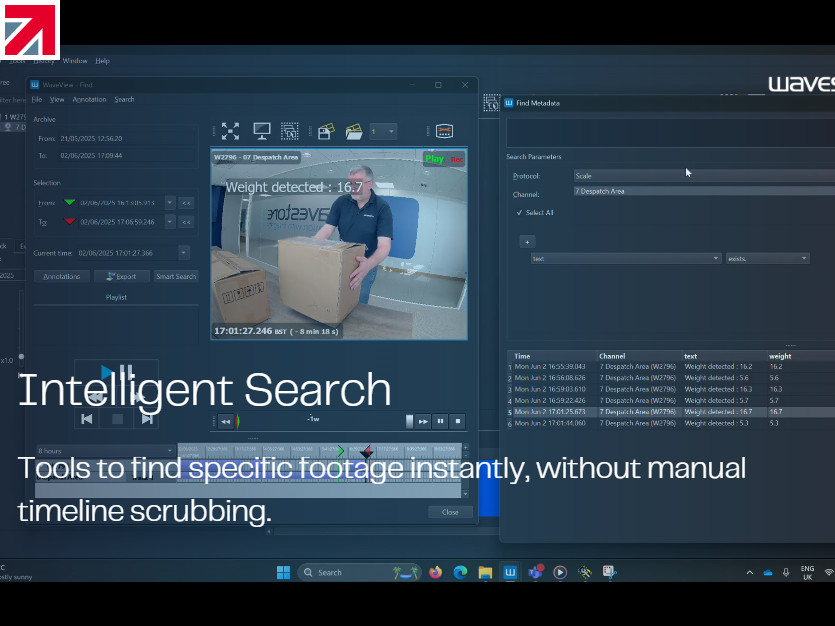This screenshot has width=835, height=626.
Task: Pause the video playback
Action: click(x=440, y=421)
